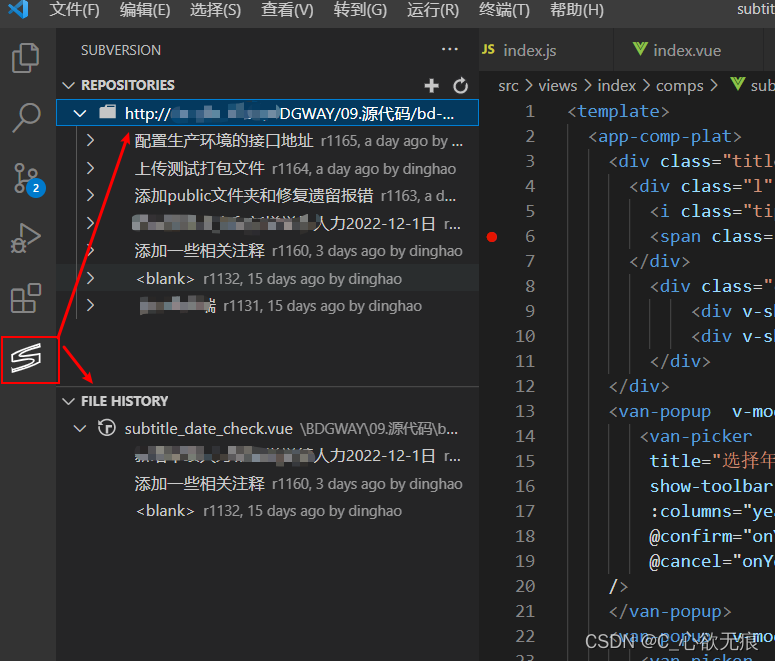The height and width of the screenshot is (661, 775).
Task: Expand the r1132 blank commit in Repositories
Action: point(90,278)
